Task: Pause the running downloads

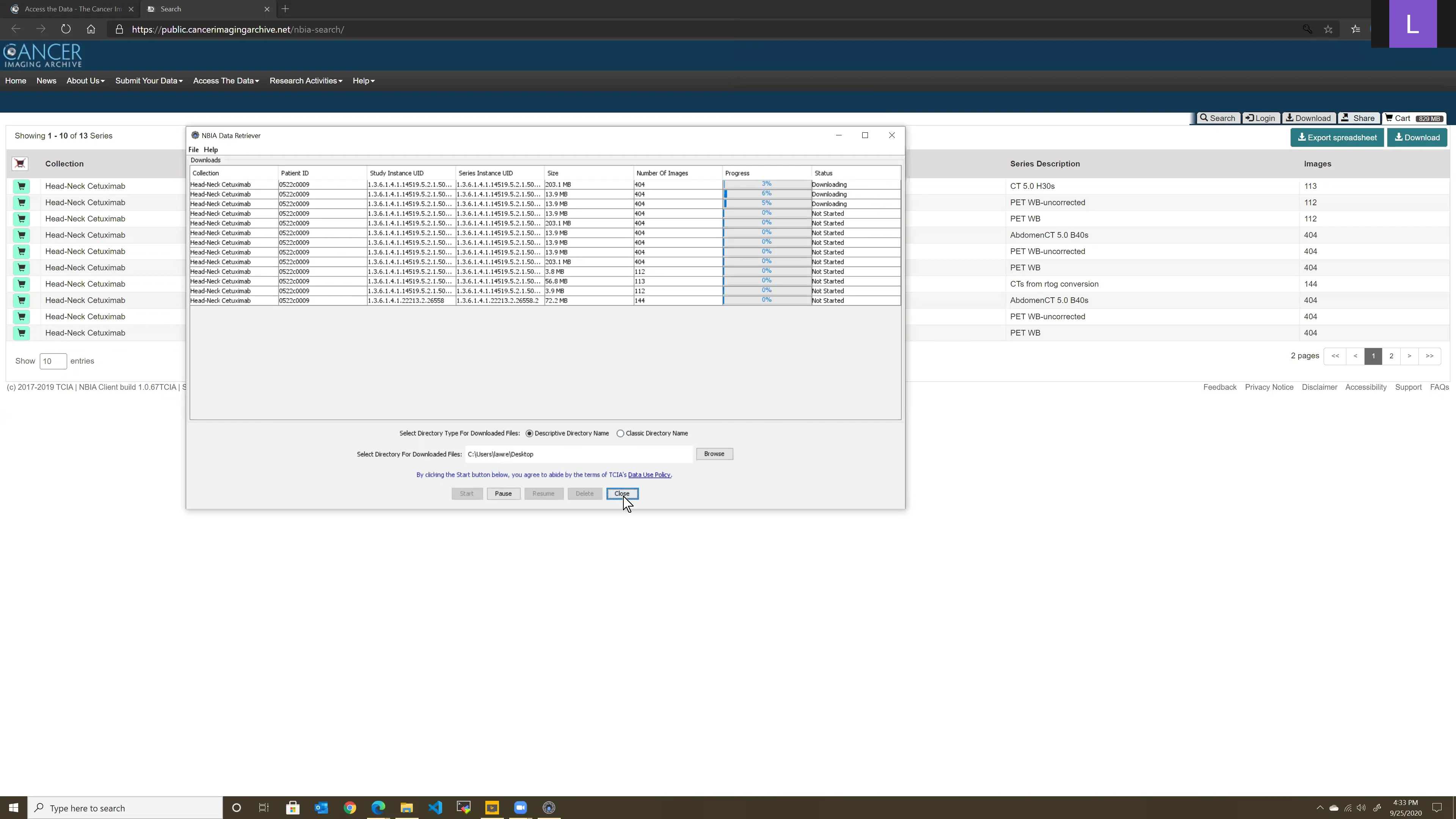Action: tap(503, 493)
